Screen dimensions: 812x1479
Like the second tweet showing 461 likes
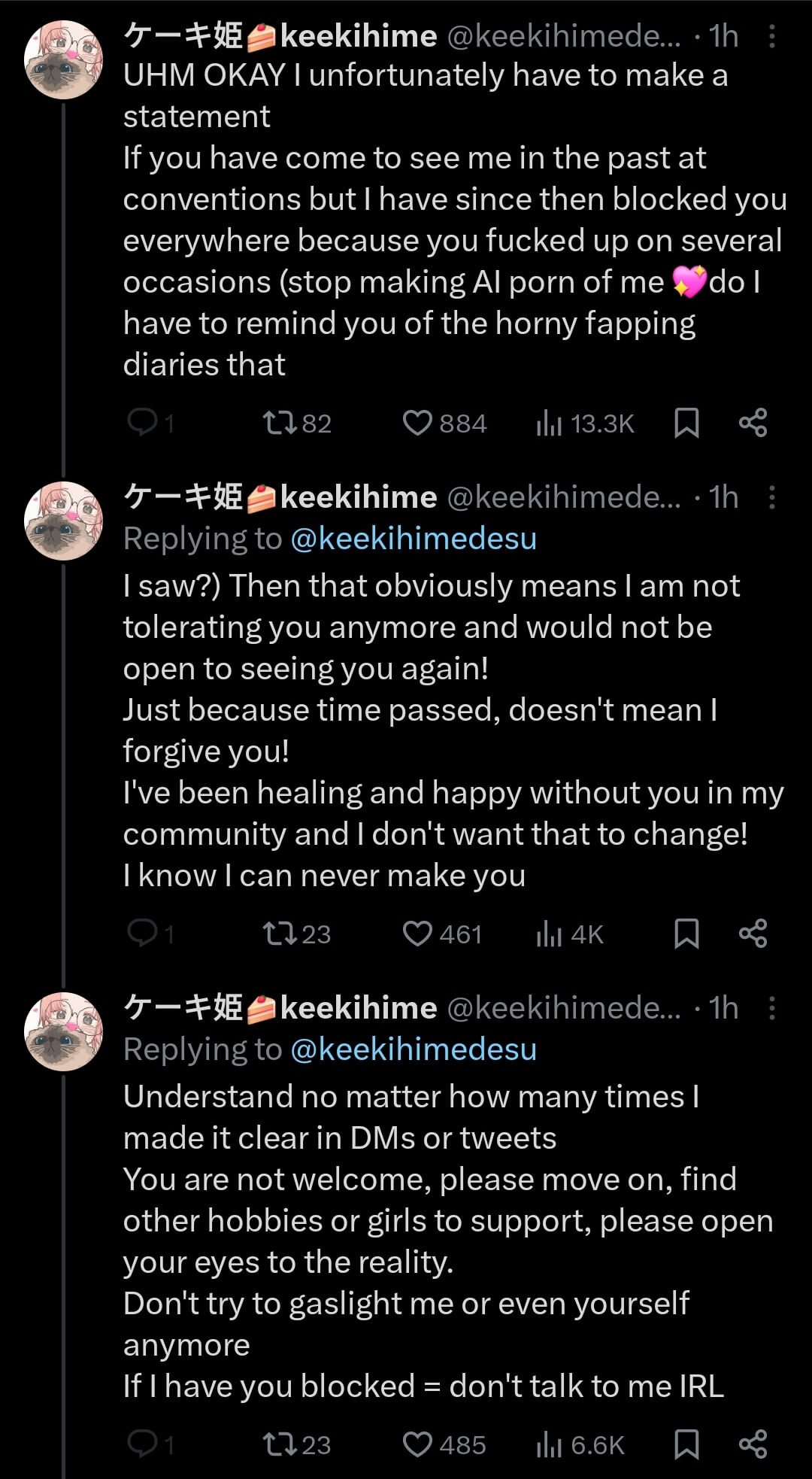click(421, 934)
